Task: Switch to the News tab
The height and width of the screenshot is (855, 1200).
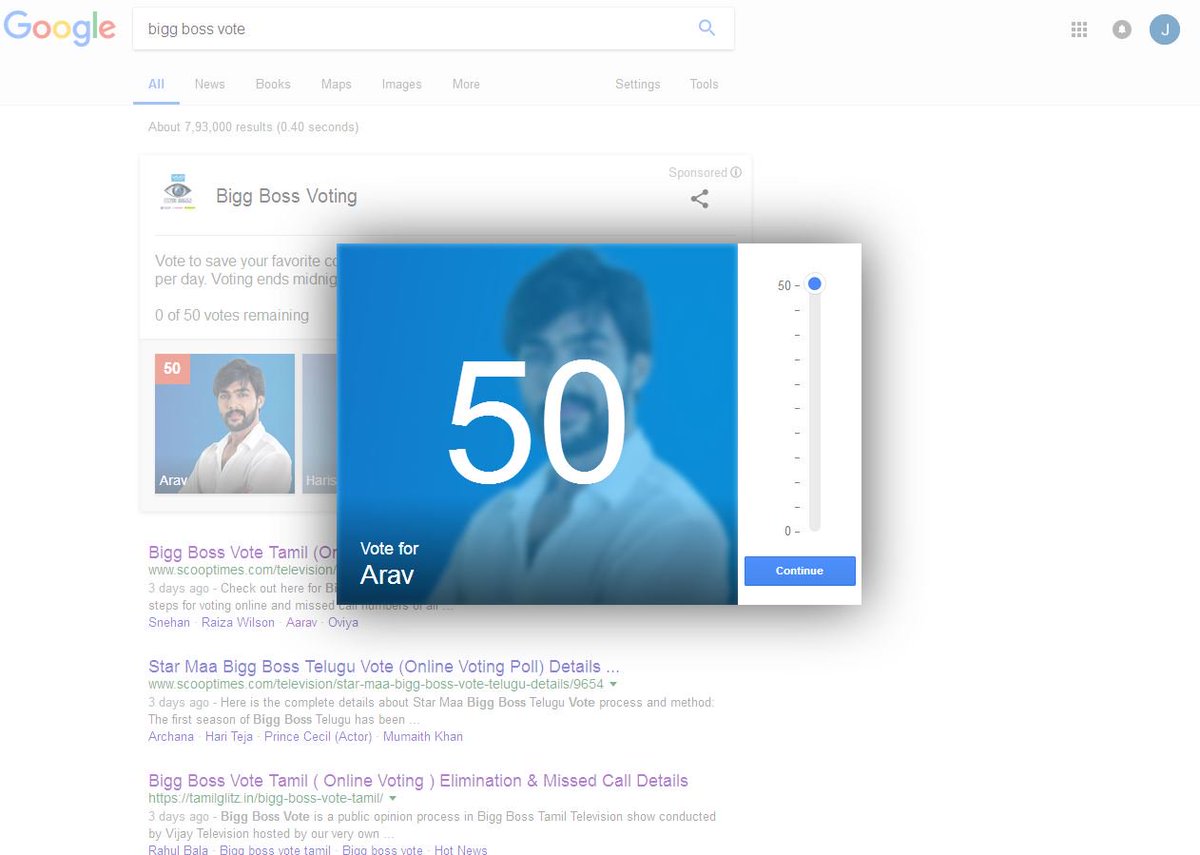Action: pos(210,84)
